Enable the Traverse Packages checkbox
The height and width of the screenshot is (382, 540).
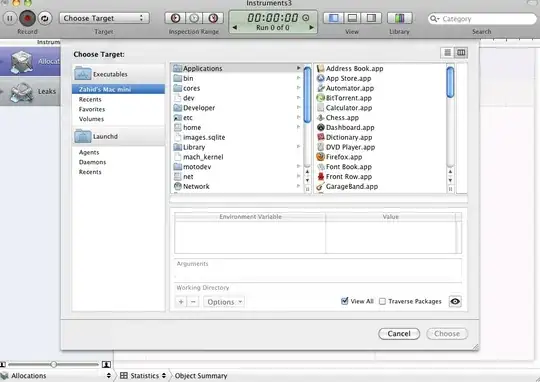(x=382, y=301)
